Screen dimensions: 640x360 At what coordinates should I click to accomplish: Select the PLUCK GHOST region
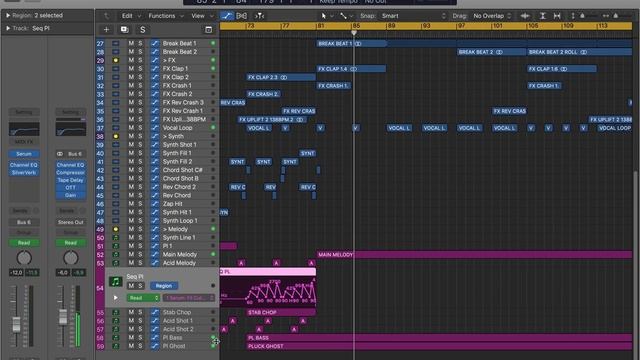pyautogui.click(x=439, y=346)
